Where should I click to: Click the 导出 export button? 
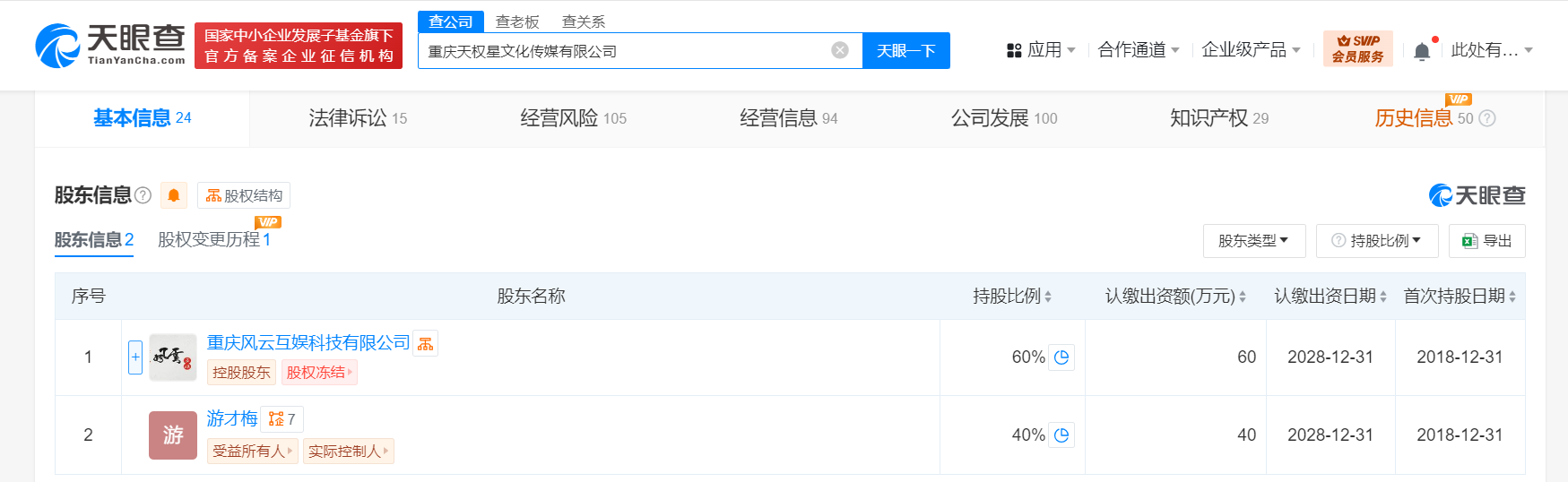click(x=1487, y=240)
